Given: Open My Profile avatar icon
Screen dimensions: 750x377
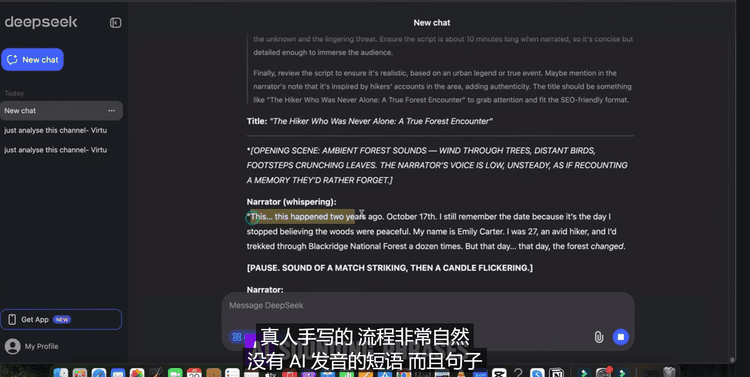Looking at the screenshot, I should pos(12,346).
